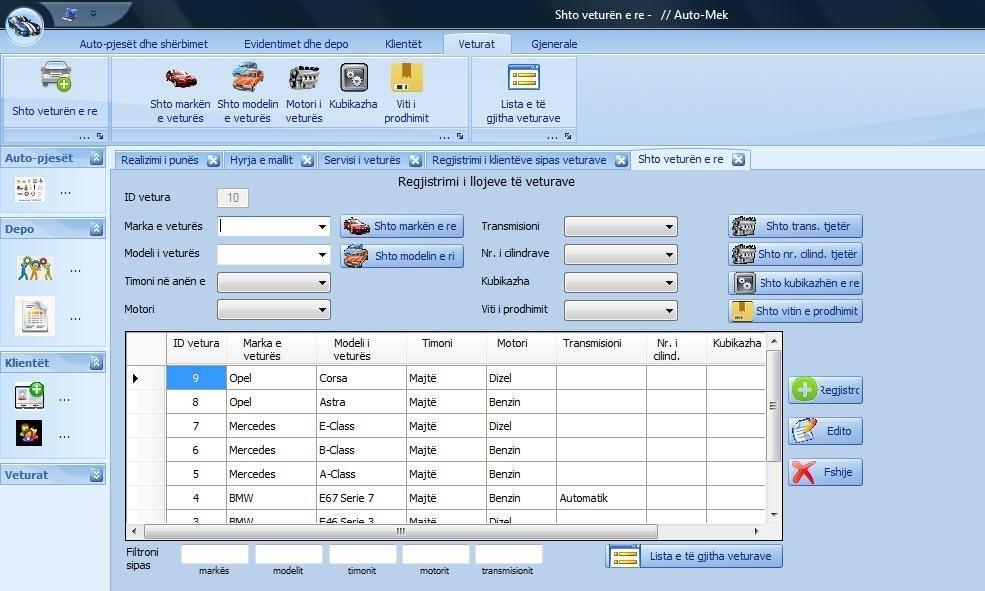Click the Shto veturën e re ribbon icon

(56, 75)
